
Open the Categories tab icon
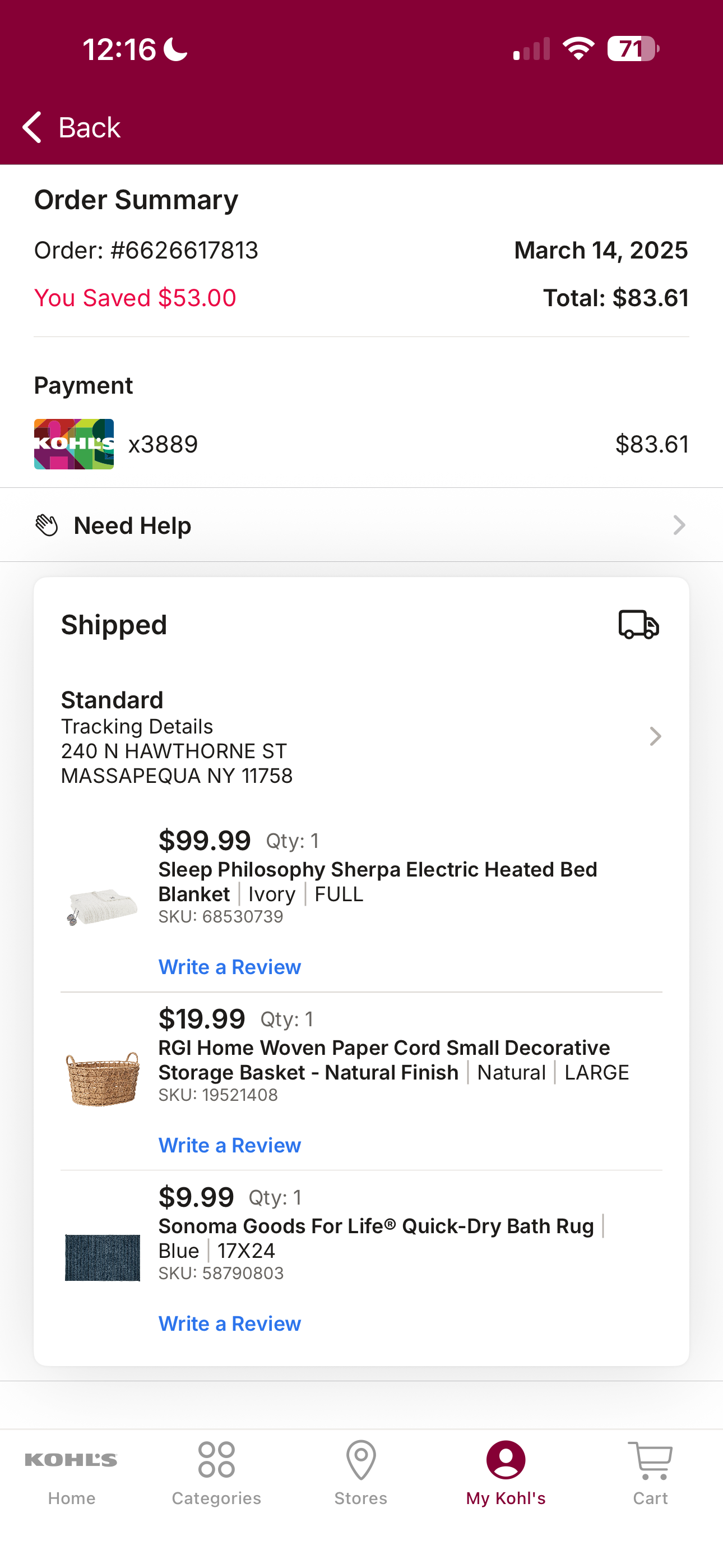(x=216, y=1460)
